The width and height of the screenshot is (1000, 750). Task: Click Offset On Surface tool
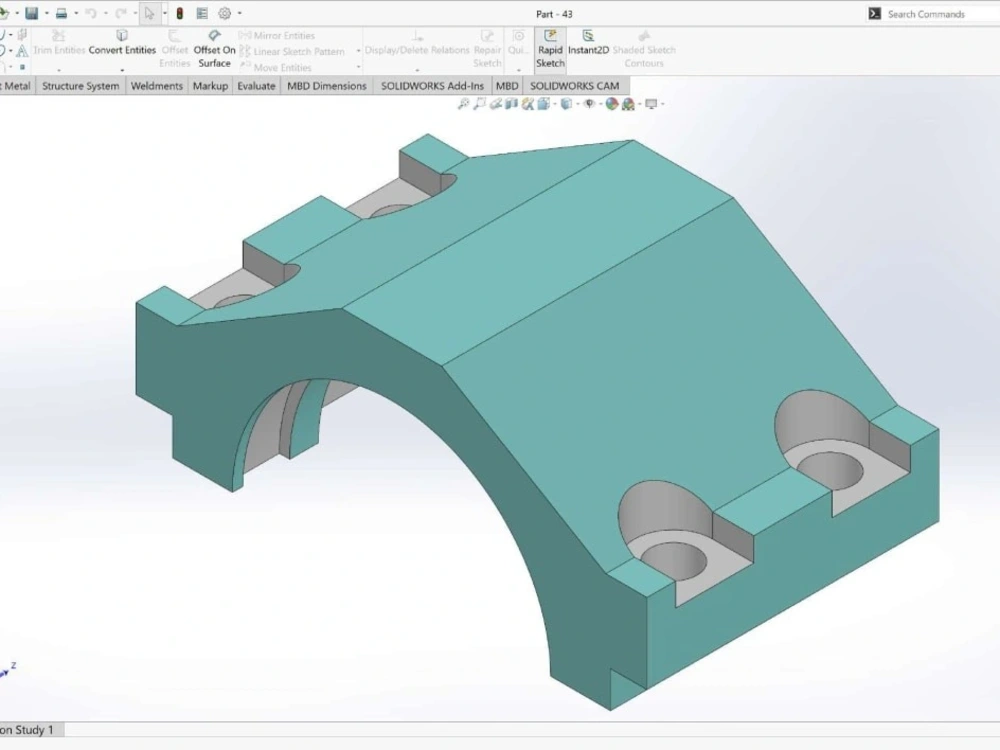point(214,50)
